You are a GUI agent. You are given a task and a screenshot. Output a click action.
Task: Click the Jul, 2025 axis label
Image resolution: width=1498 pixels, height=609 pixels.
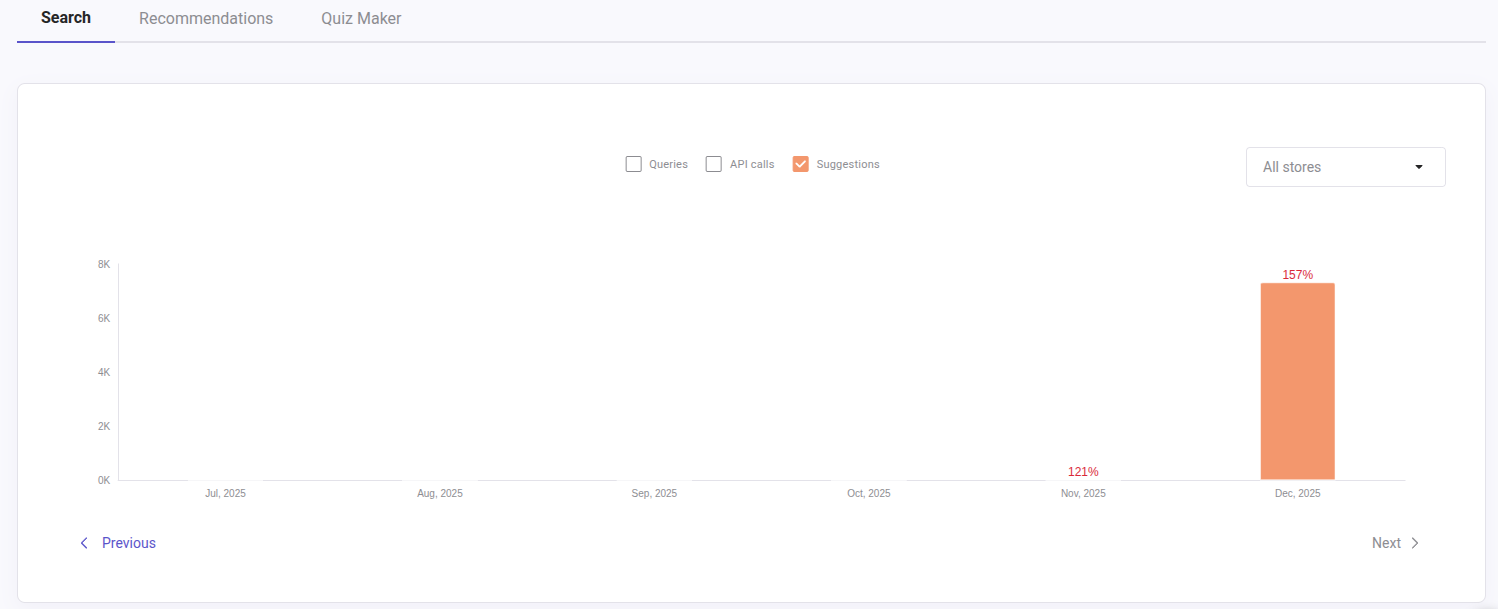pyautogui.click(x=225, y=493)
